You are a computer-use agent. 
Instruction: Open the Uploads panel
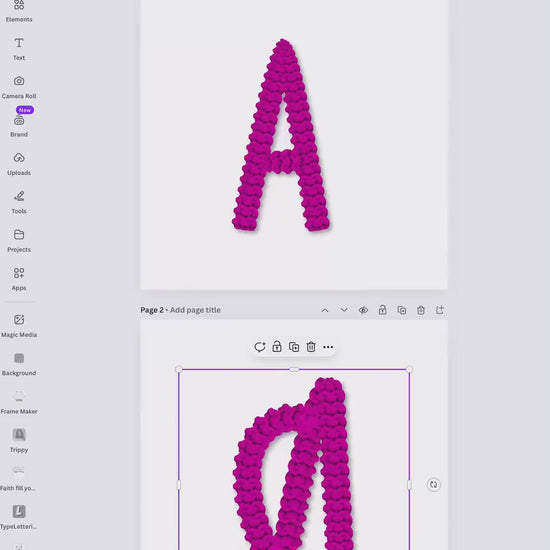pos(19,164)
